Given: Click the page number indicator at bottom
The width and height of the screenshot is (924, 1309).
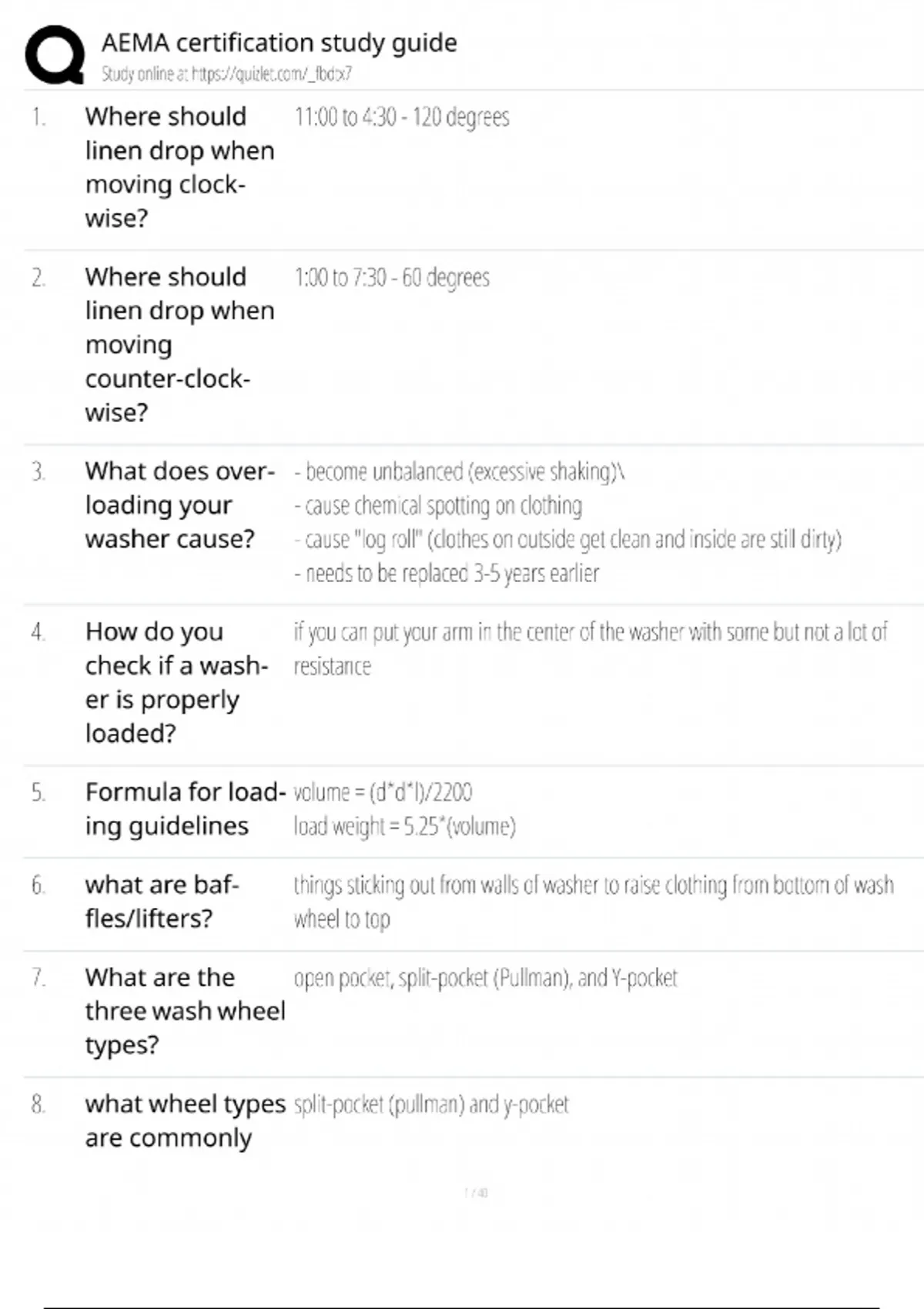Looking at the screenshot, I should click(476, 1193).
